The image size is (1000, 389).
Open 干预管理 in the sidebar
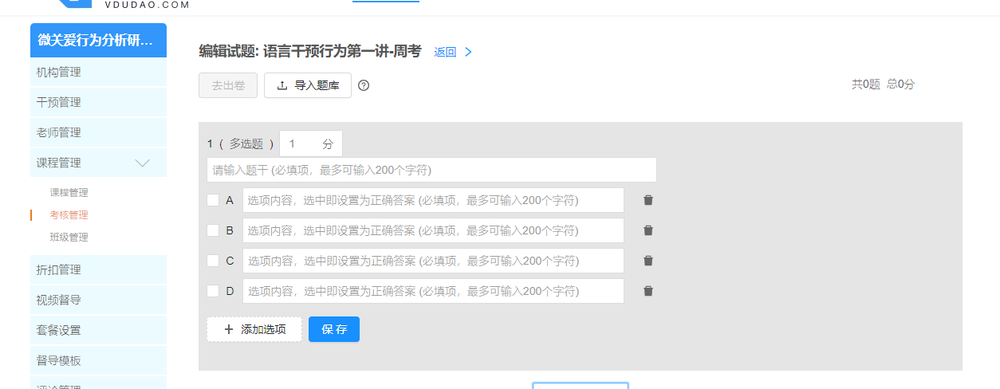point(98,103)
